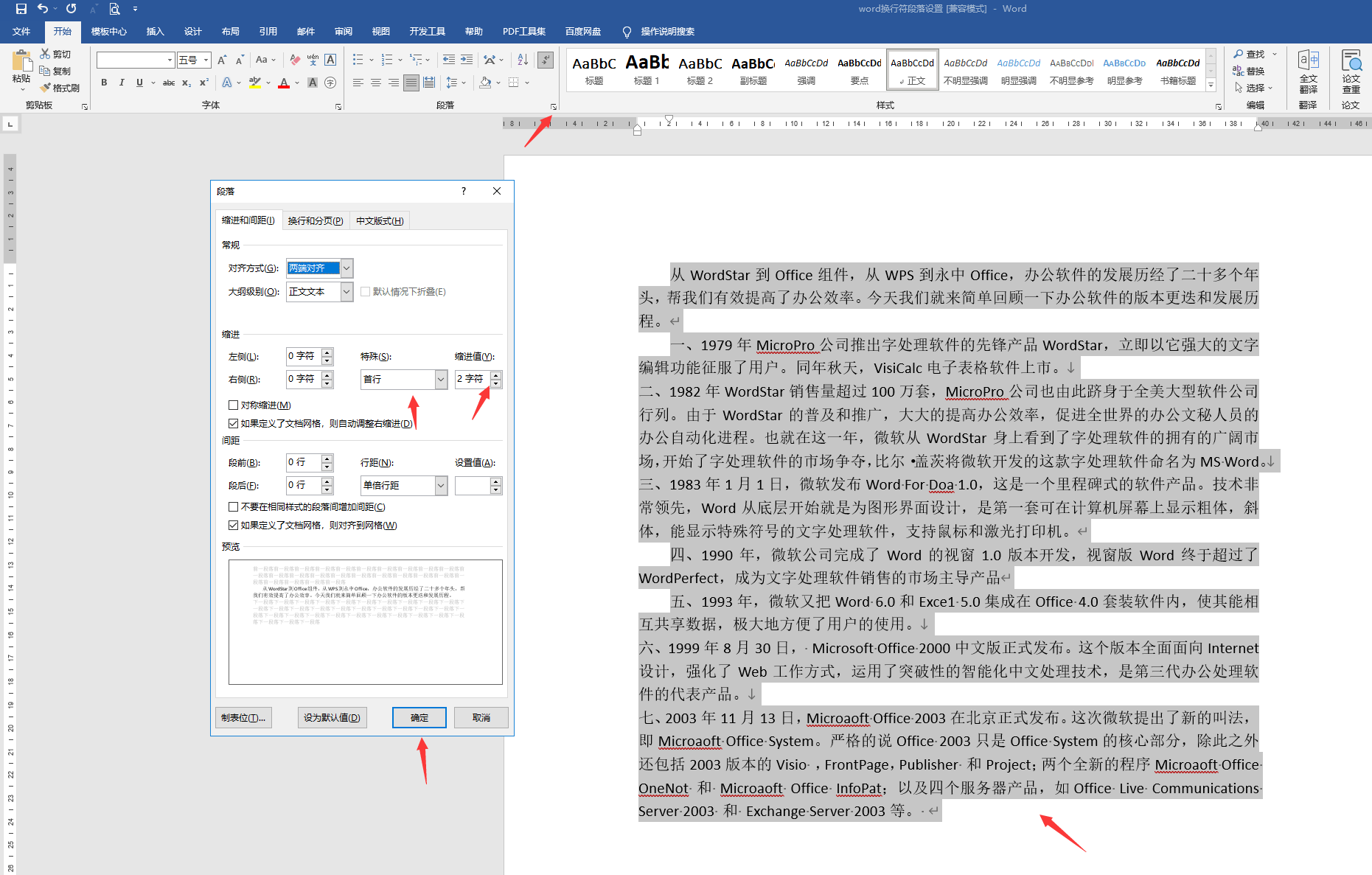Click the increase font size icon
The height and width of the screenshot is (875, 1372).
[222, 60]
